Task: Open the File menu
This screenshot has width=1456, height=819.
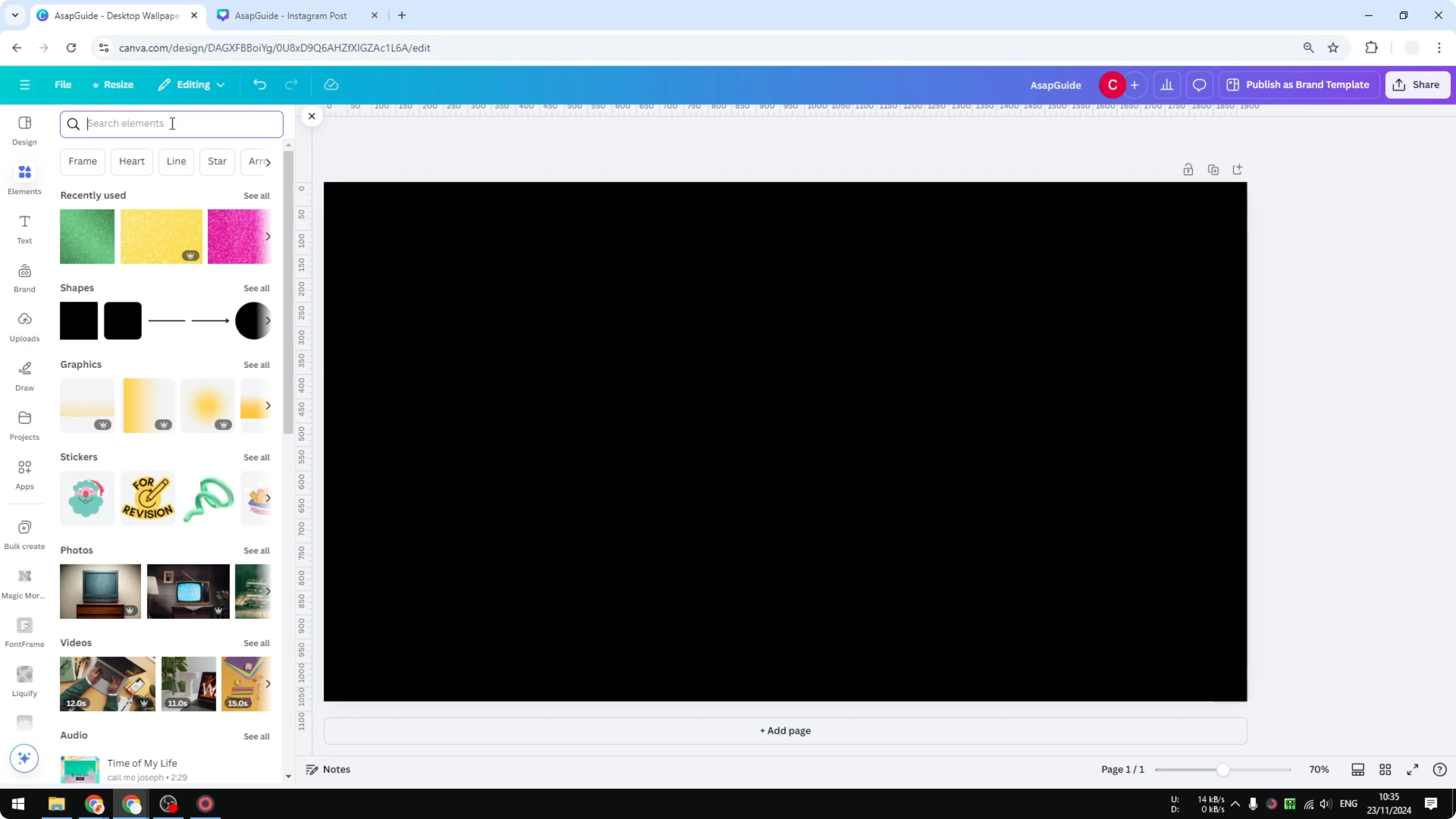Action: (63, 84)
